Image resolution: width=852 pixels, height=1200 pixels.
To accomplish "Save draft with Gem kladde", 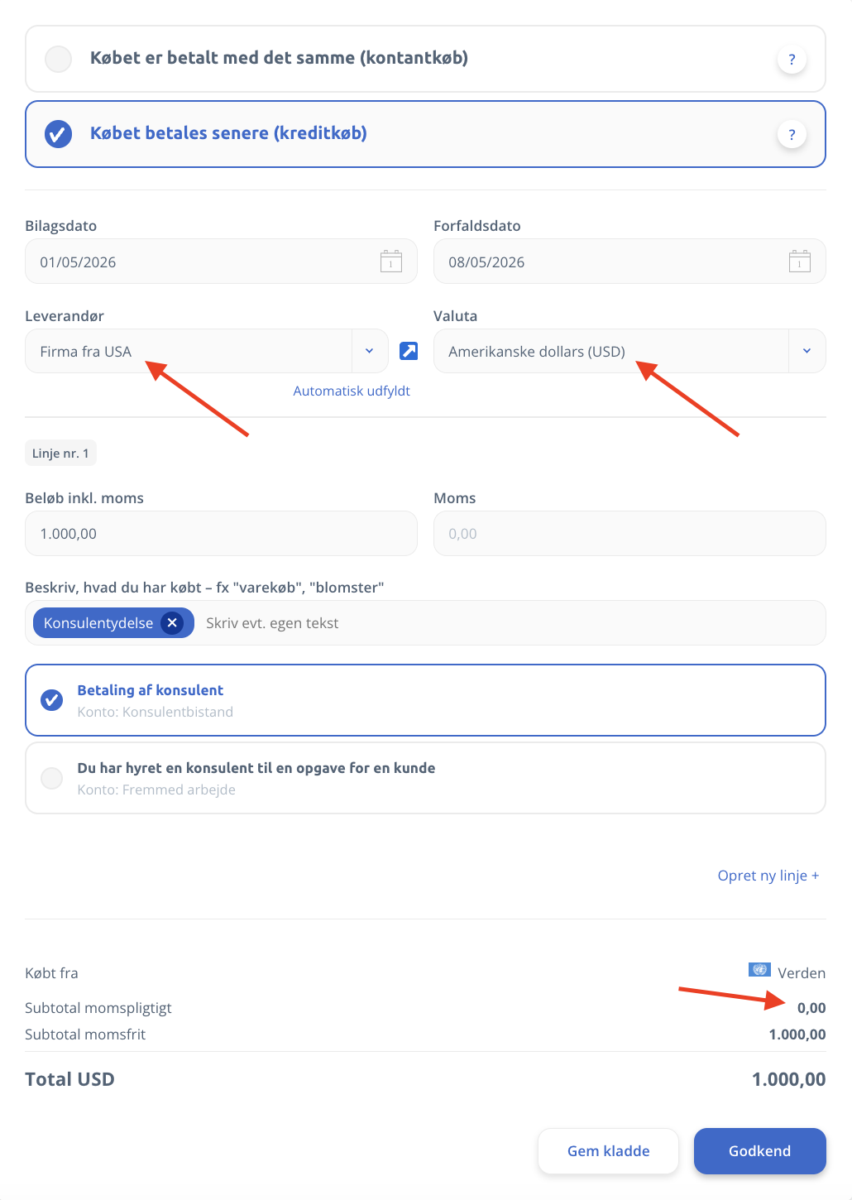I will pos(608,1151).
